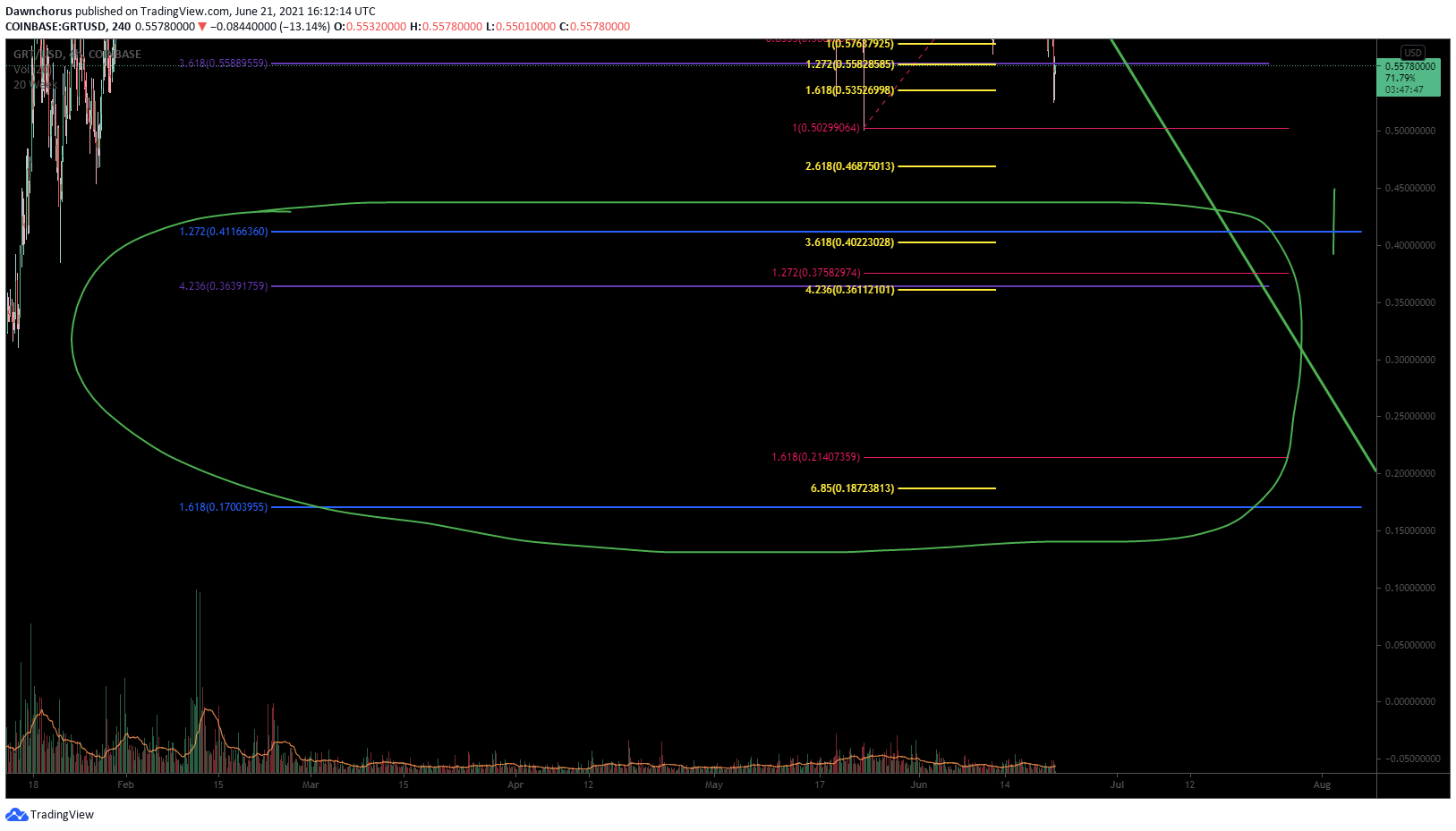
Task: Click the 14 date after Jun on axis
Action: click(1005, 784)
